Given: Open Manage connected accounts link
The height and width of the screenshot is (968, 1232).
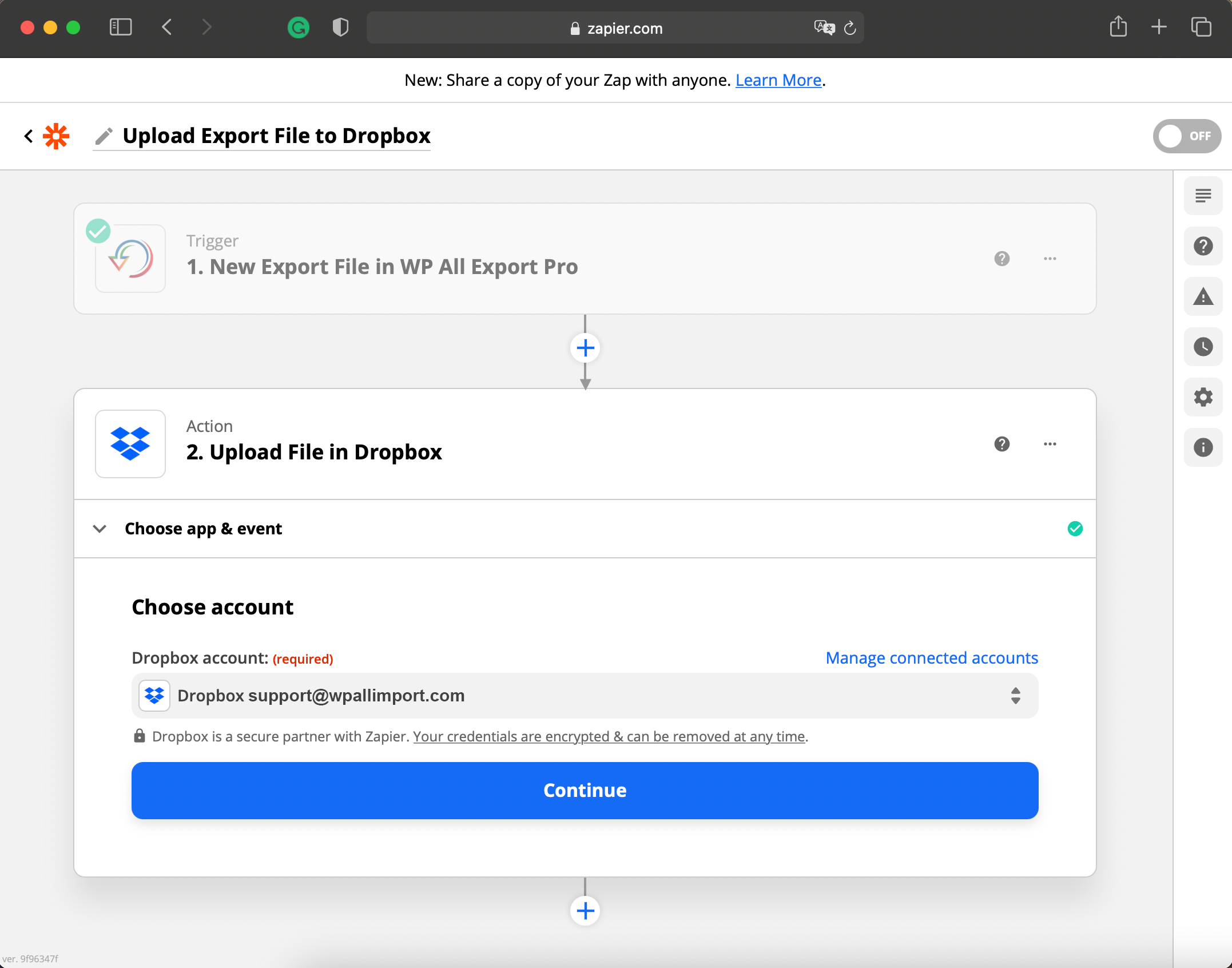Looking at the screenshot, I should (x=931, y=658).
